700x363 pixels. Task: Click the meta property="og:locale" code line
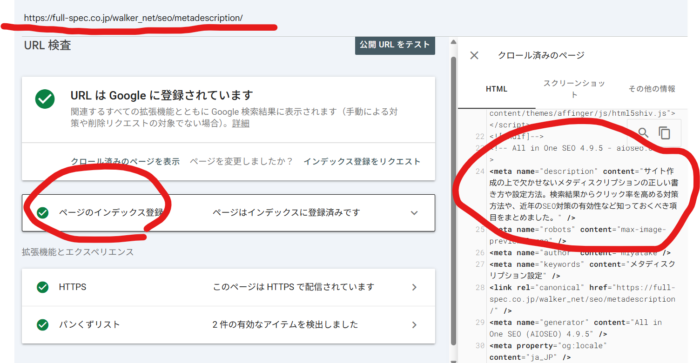coord(548,351)
